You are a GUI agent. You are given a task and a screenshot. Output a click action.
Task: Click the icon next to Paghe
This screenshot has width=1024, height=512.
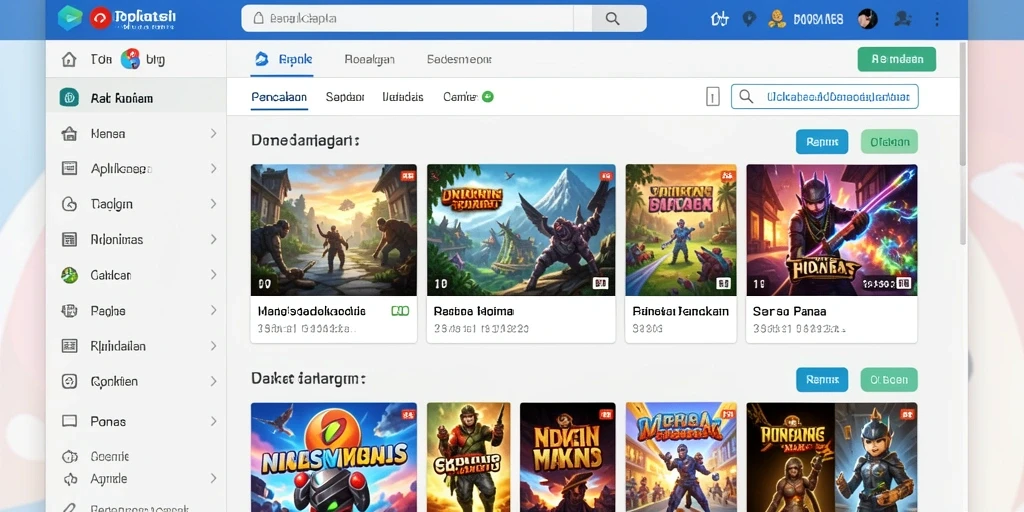(69, 311)
